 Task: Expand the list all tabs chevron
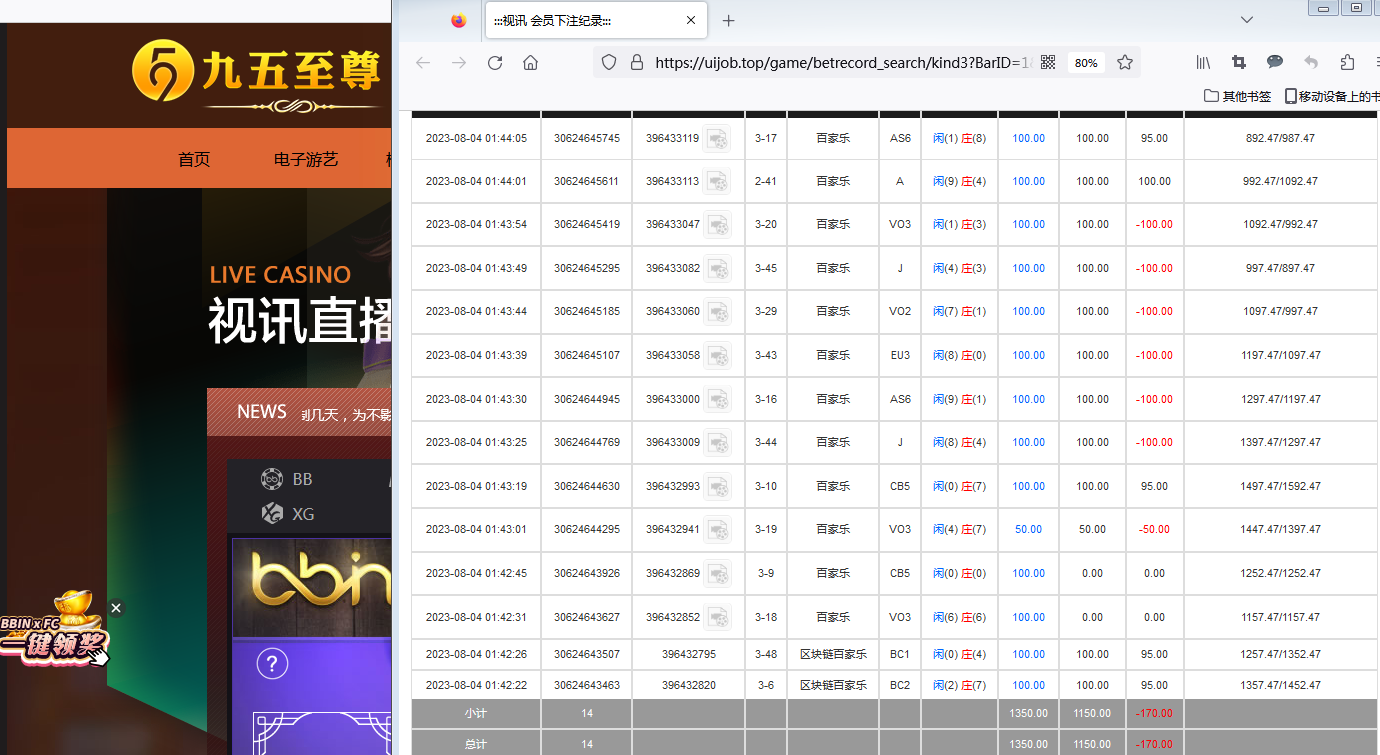tap(1246, 20)
